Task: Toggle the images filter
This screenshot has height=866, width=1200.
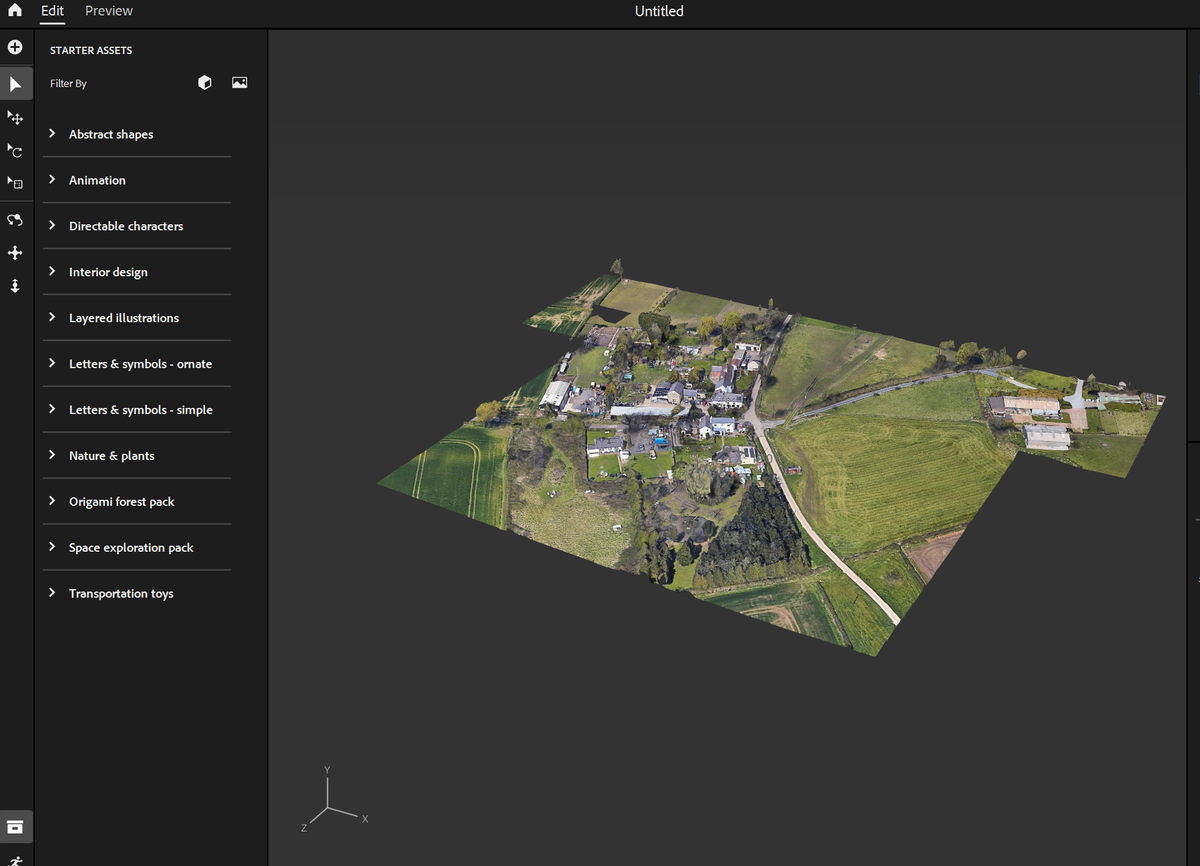Action: click(239, 83)
